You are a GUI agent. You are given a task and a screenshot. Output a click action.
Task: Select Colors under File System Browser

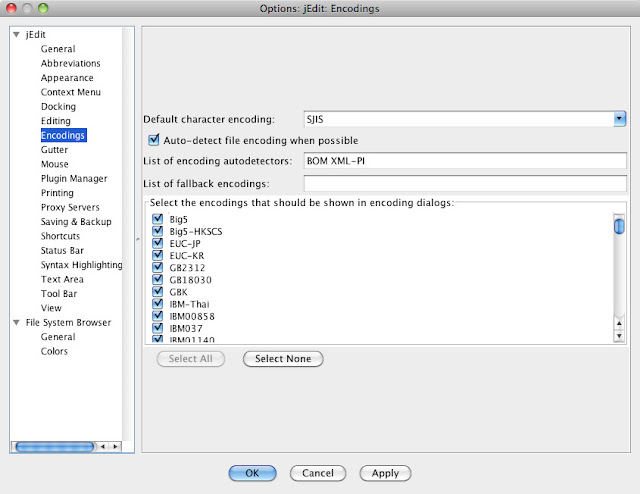point(54,351)
